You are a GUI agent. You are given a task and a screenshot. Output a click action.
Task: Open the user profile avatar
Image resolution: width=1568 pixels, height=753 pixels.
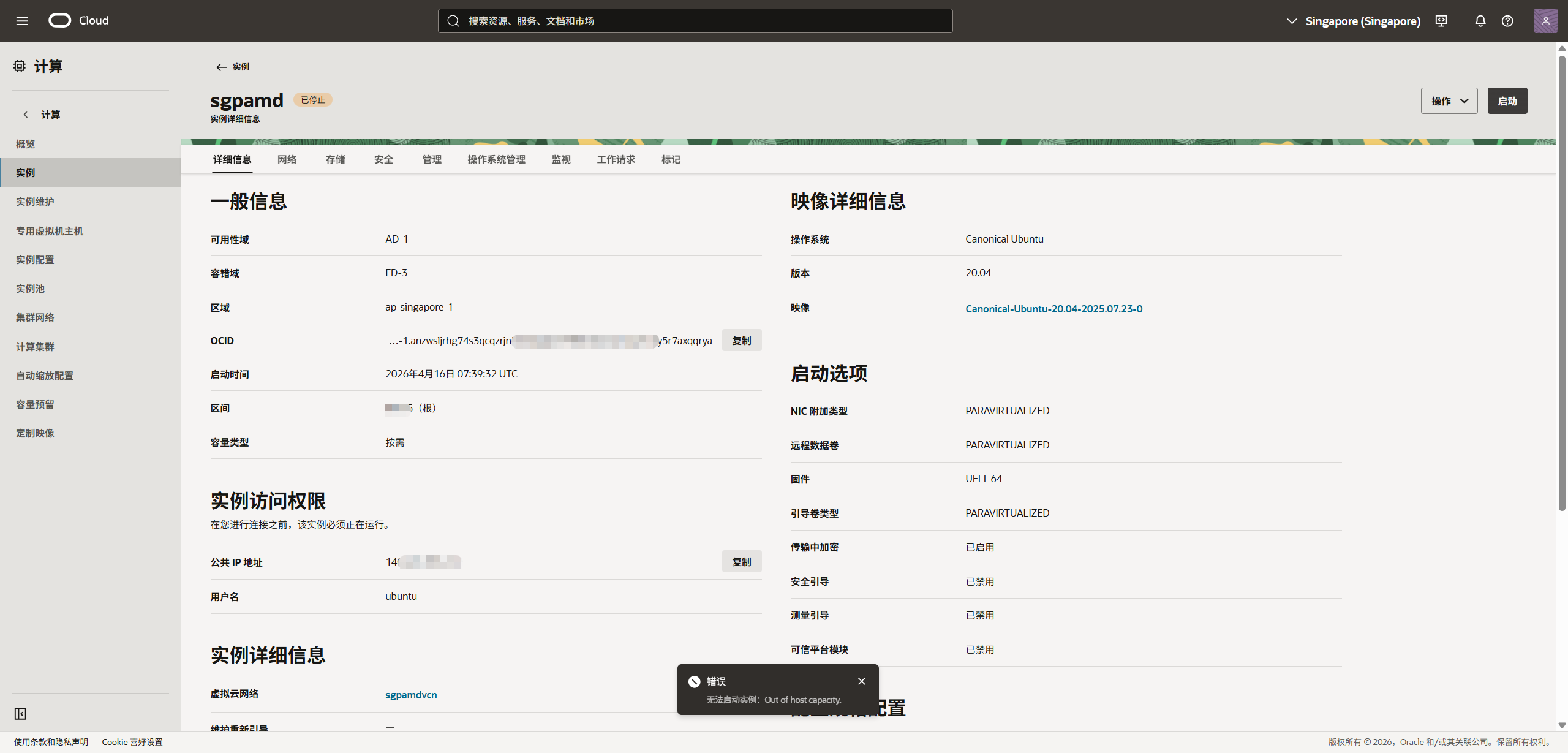coord(1545,21)
